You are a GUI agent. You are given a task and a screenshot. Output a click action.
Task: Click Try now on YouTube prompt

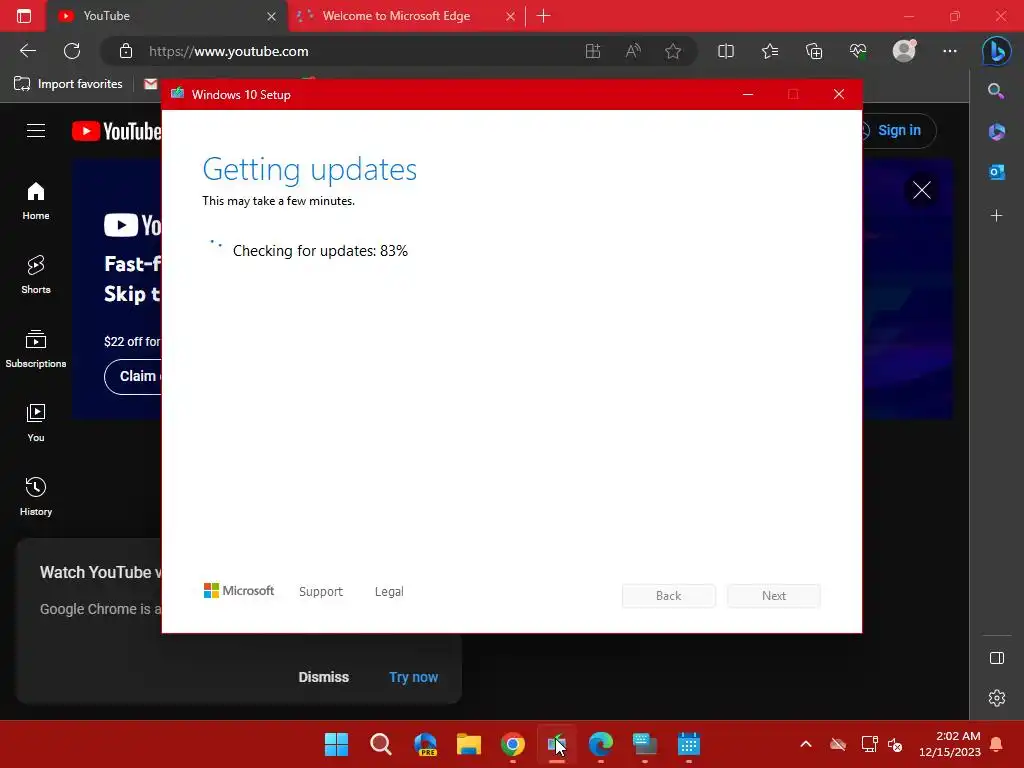coord(413,677)
